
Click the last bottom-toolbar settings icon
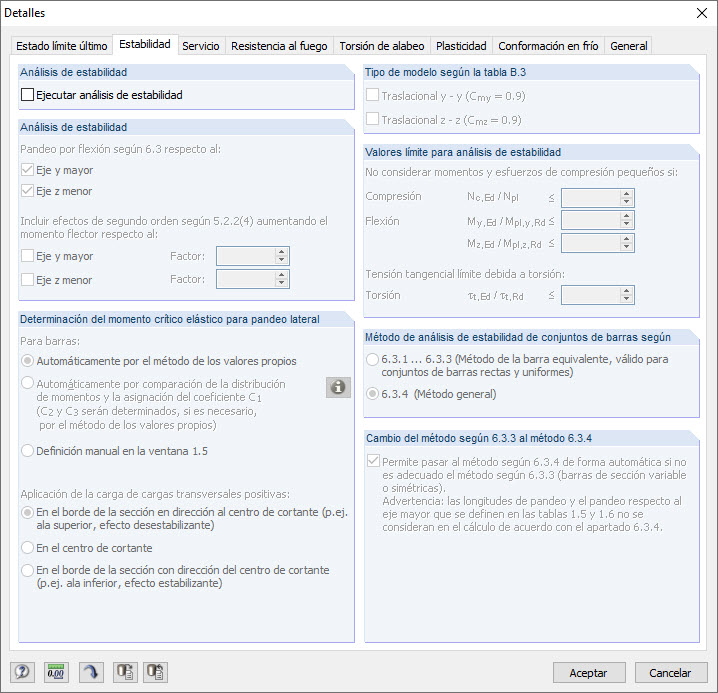(155, 672)
